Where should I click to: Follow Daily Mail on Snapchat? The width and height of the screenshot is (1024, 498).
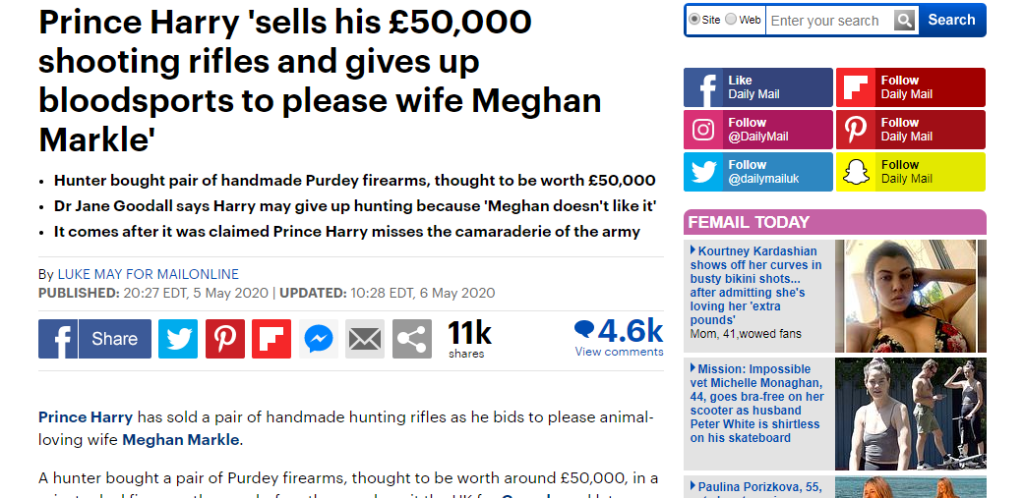tap(910, 172)
